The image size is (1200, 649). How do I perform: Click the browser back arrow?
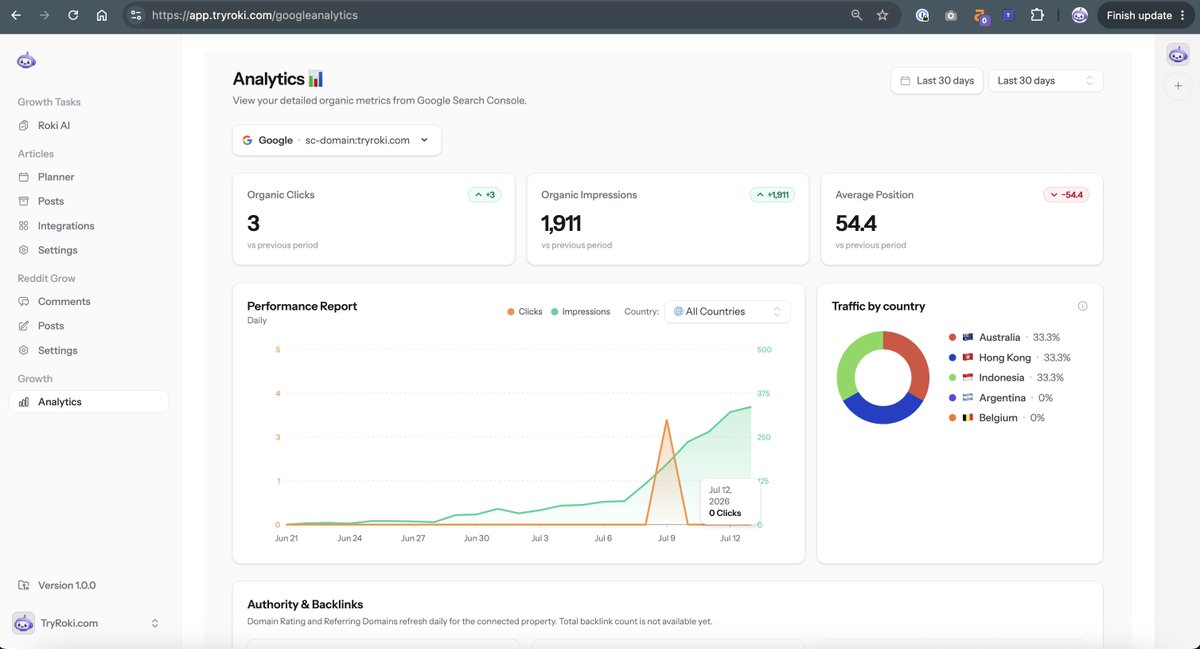point(15,15)
